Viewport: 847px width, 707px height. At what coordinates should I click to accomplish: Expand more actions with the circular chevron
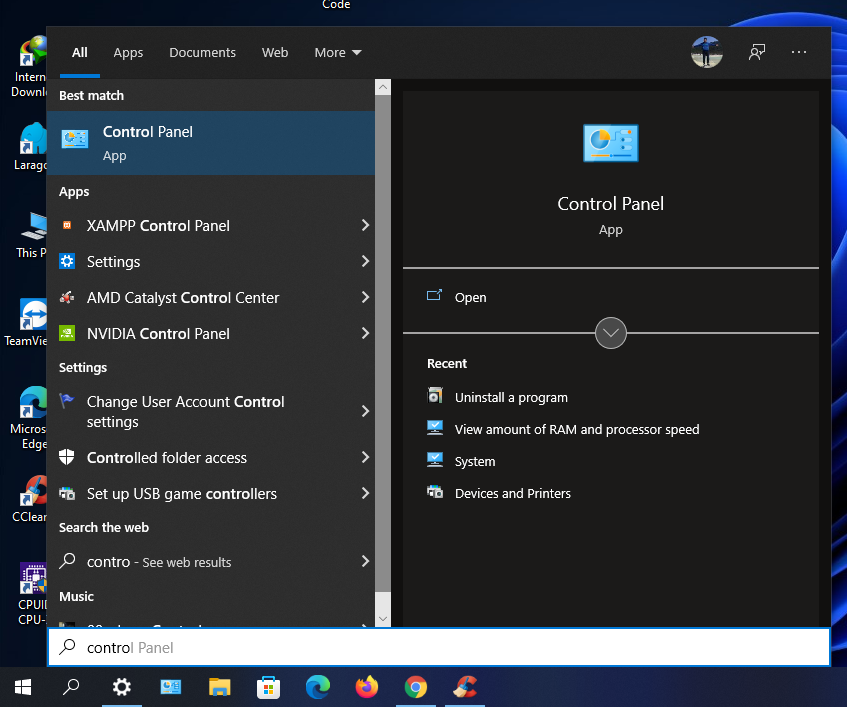click(x=610, y=333)
